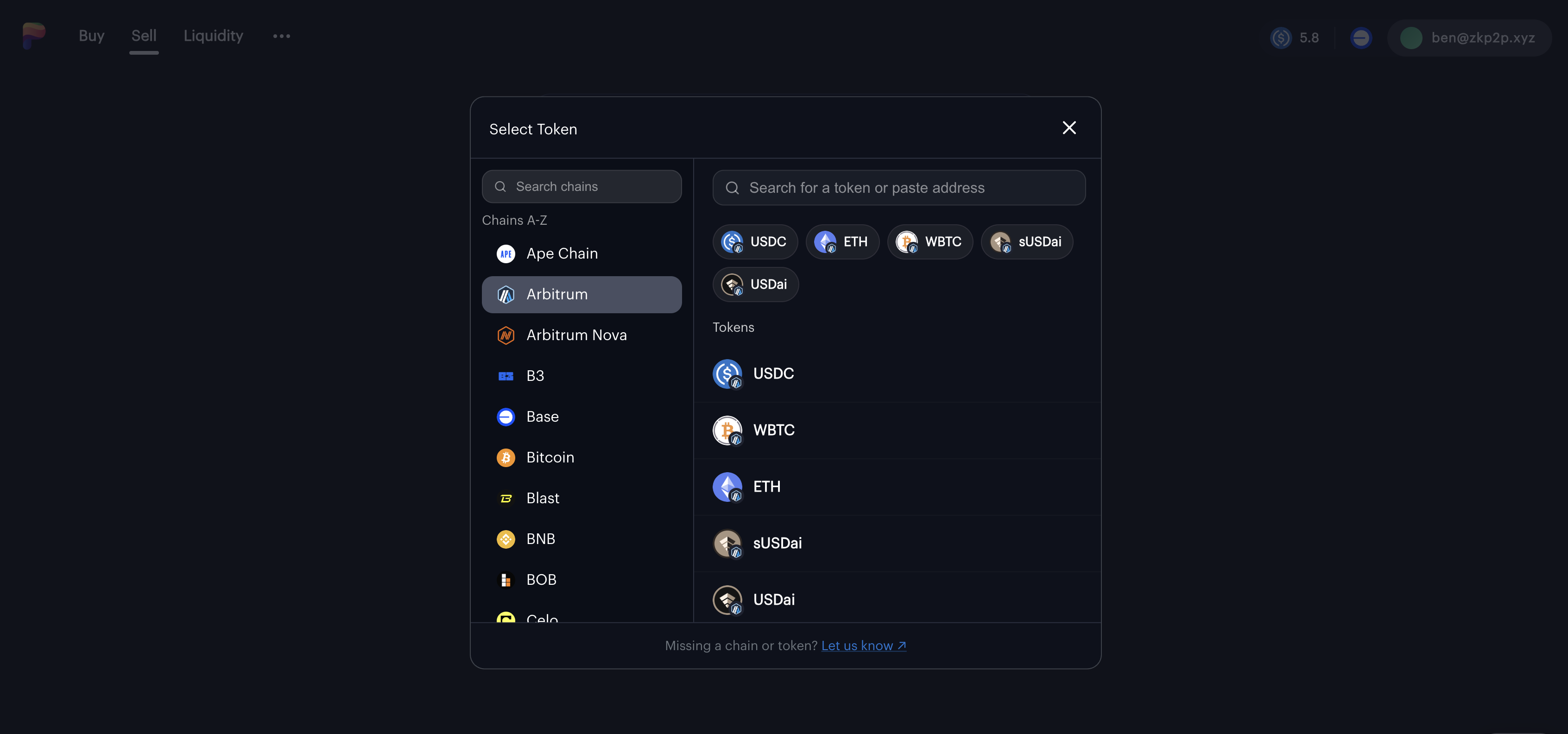Click the Bitcoin chain icon
The height and width of the screenshot is (734, 1568).
505,458
